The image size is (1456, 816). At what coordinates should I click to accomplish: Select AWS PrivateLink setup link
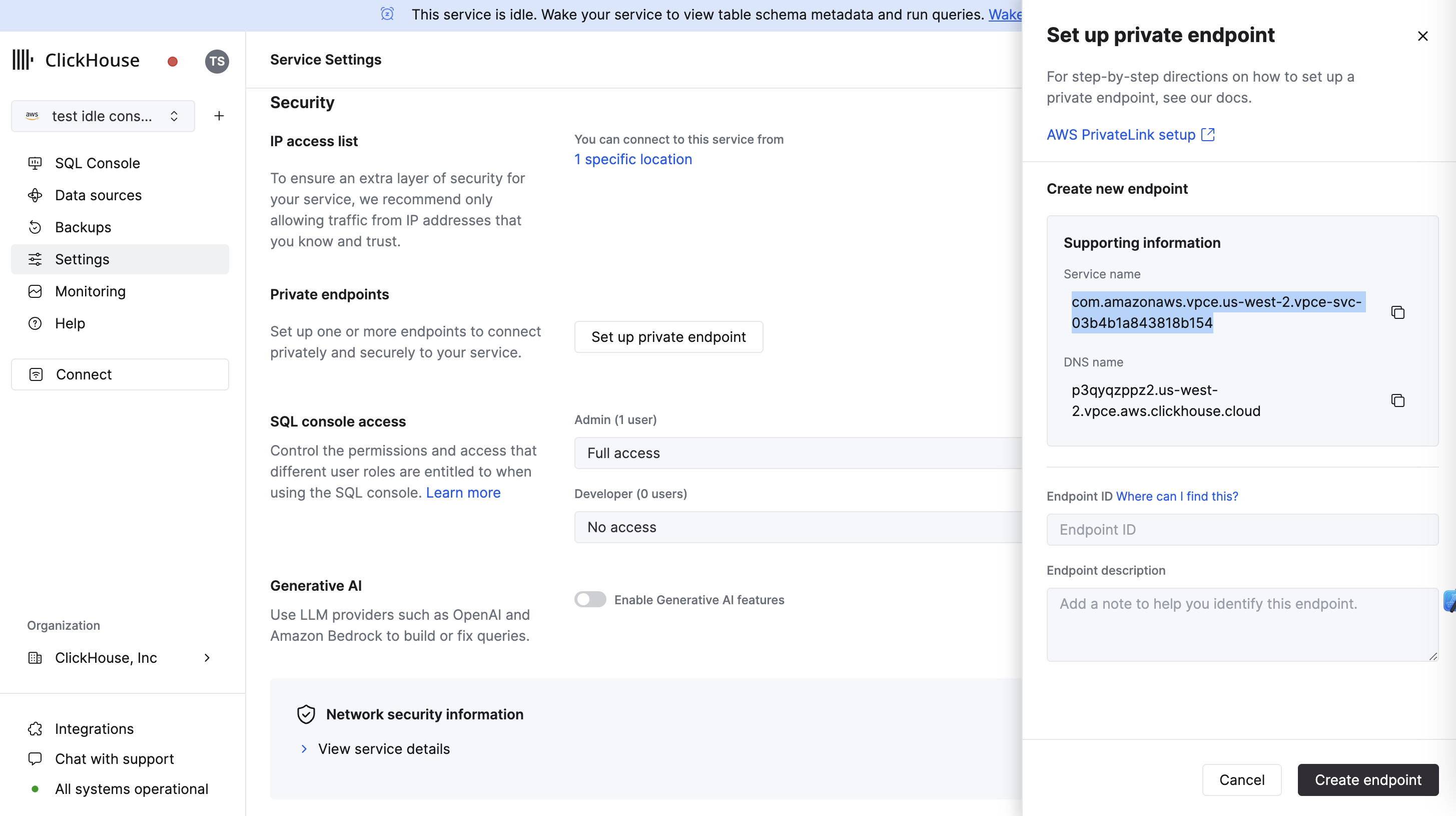1121,134
